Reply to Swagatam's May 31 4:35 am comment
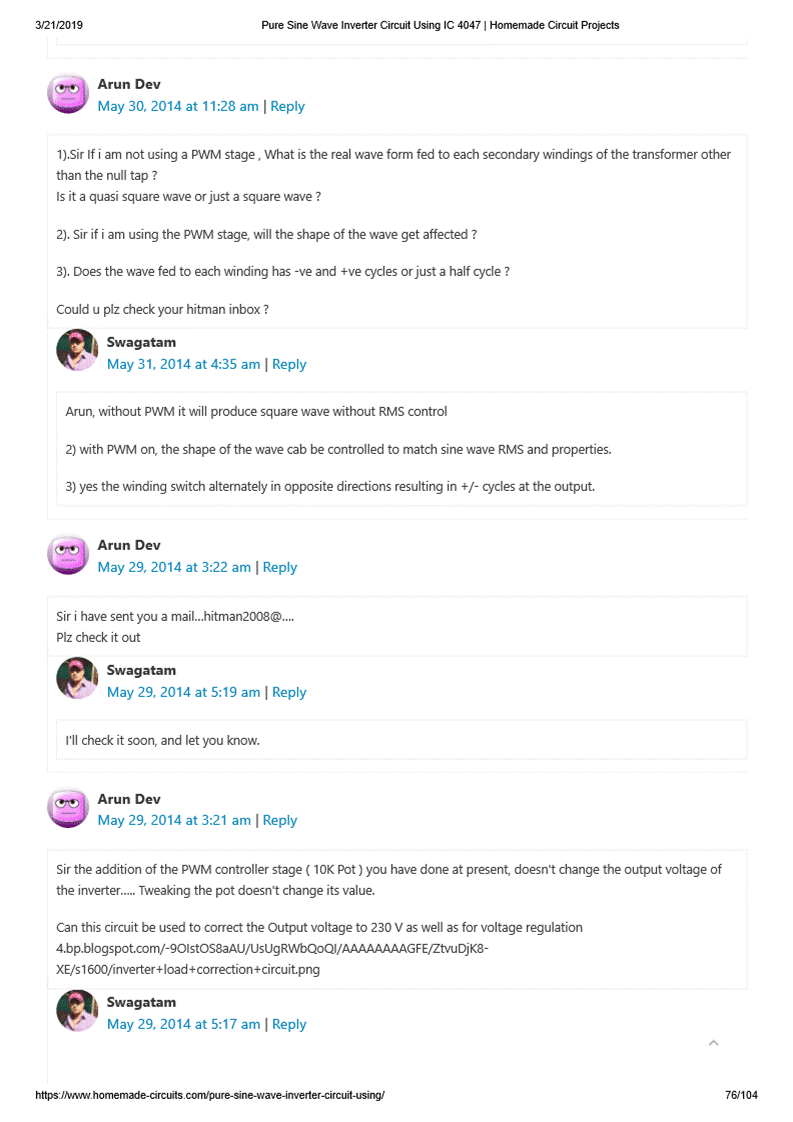 pos(289,364)
